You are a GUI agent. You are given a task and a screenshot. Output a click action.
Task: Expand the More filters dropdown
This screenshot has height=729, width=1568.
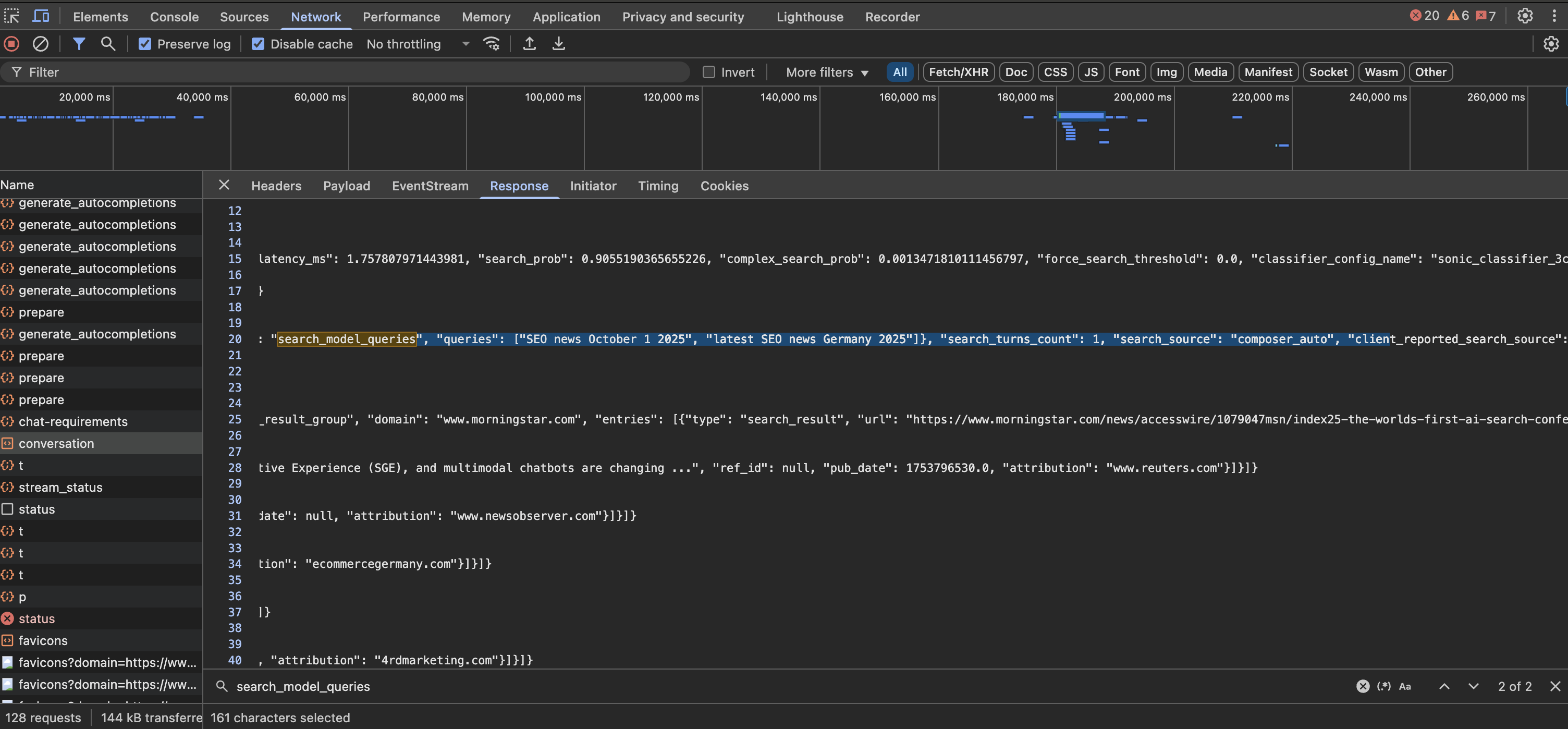click(827, 72)
